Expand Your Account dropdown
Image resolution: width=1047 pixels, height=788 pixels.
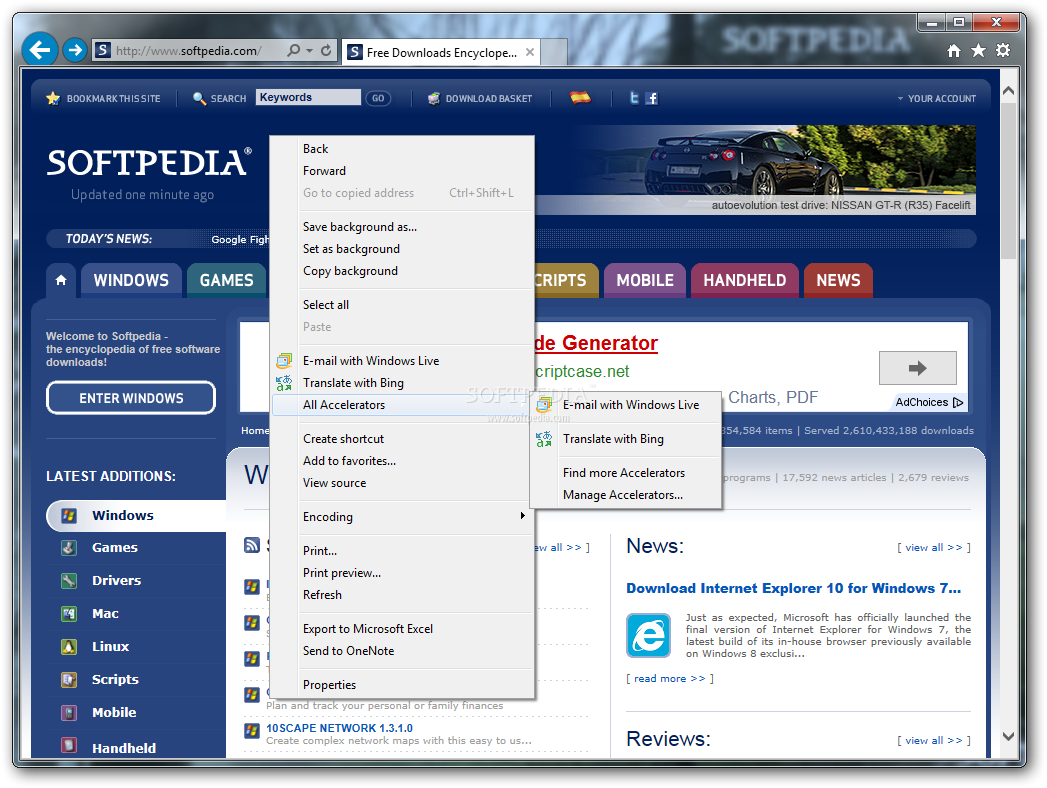coord(937,98)
